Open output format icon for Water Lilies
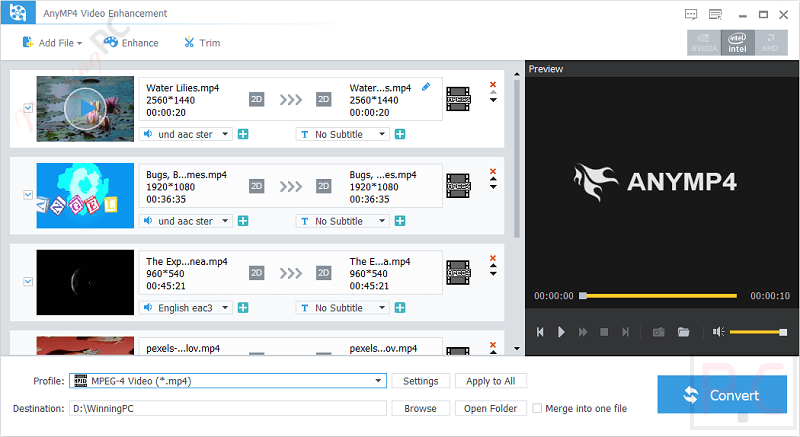This screenshot has height=437, width=800. (x=458, y=99)
